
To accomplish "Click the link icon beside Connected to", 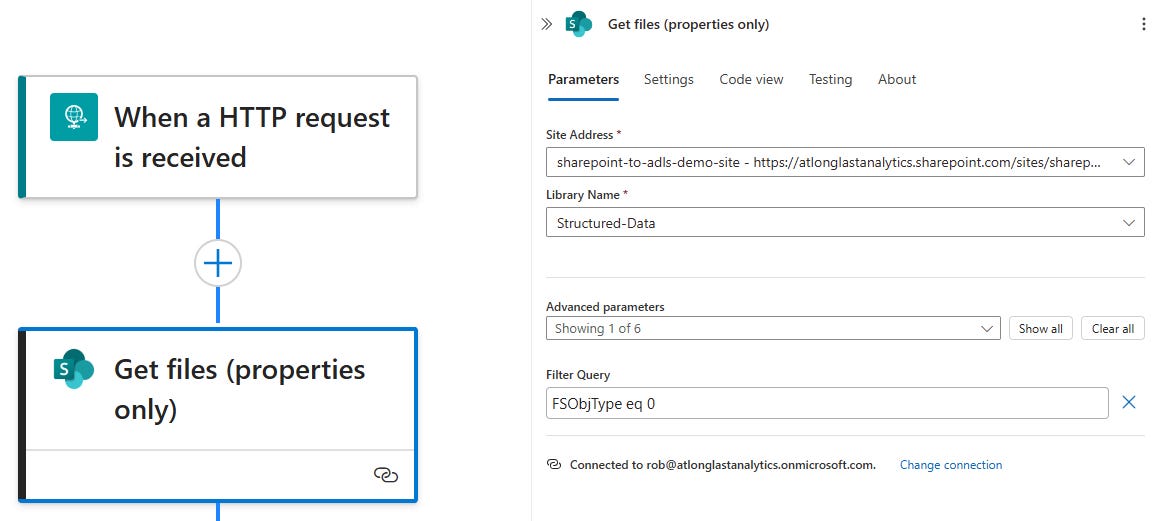I will [553, 464].
